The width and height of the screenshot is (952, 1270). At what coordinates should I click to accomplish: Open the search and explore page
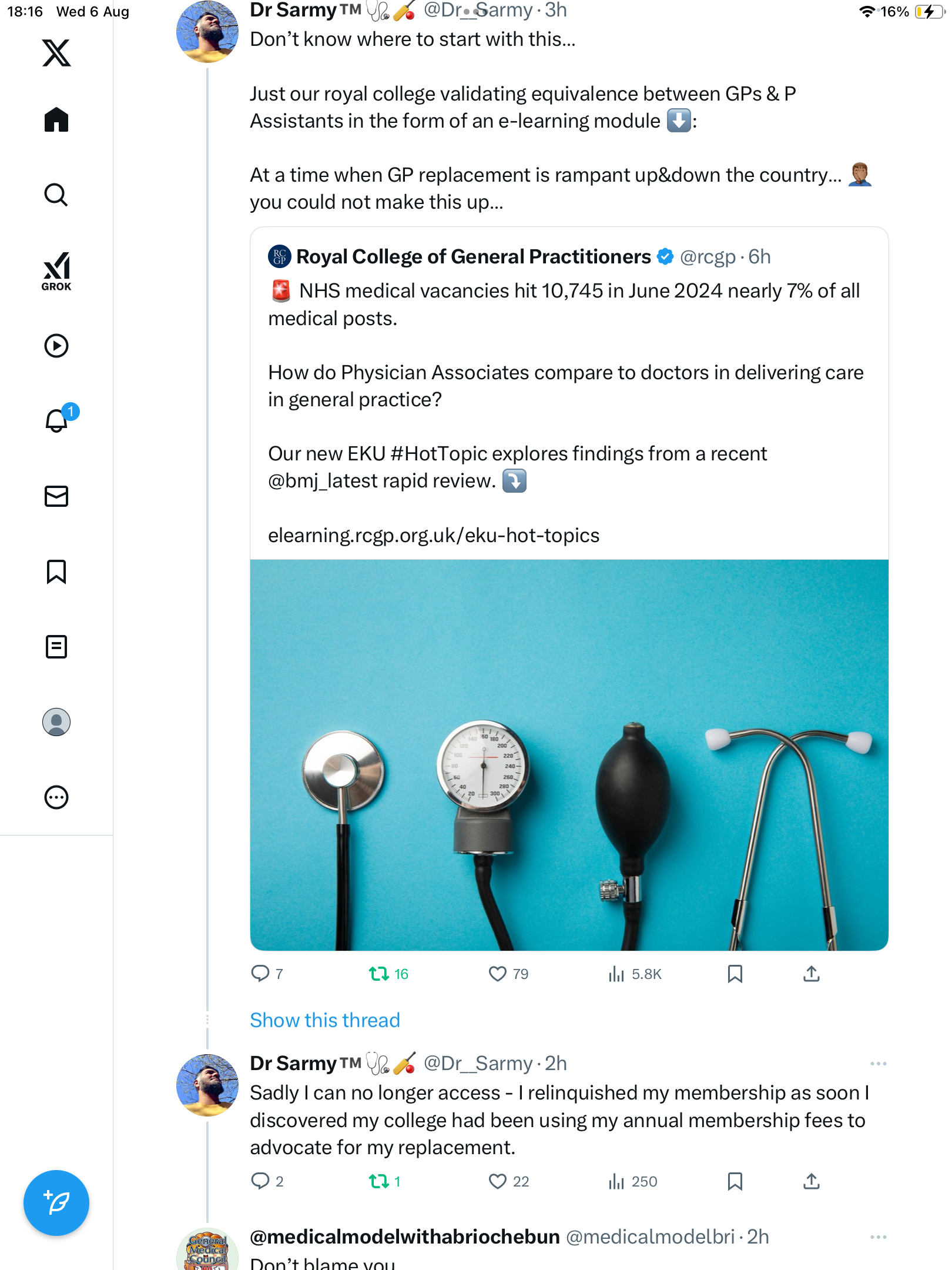[x=56, y=195]
